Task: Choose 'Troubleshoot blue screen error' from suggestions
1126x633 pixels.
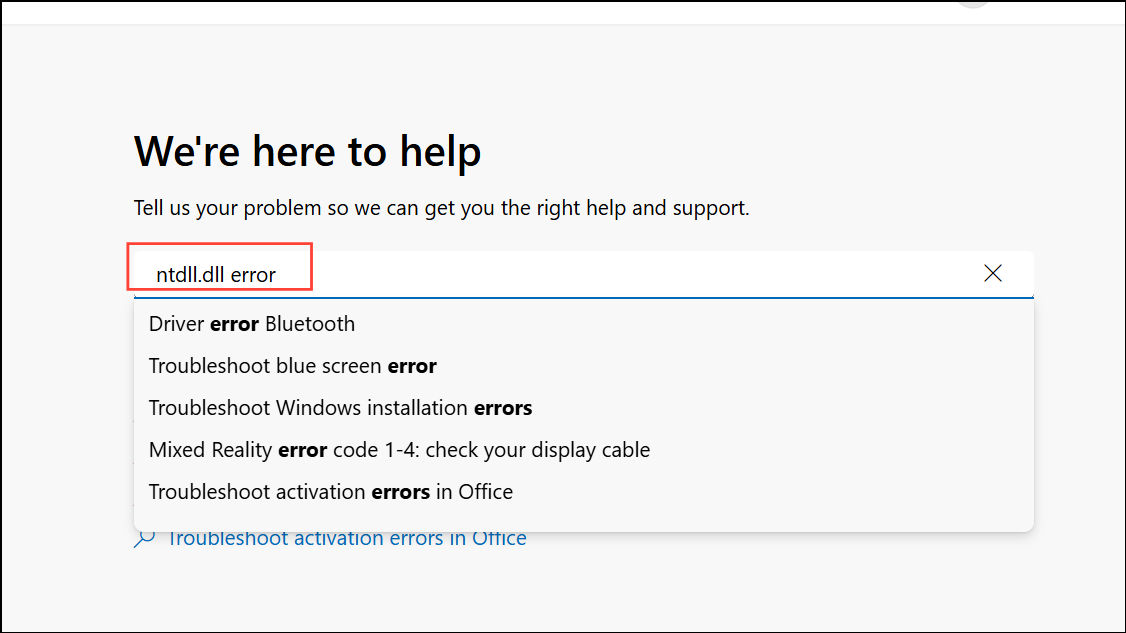Action: (x=292, y=365)
